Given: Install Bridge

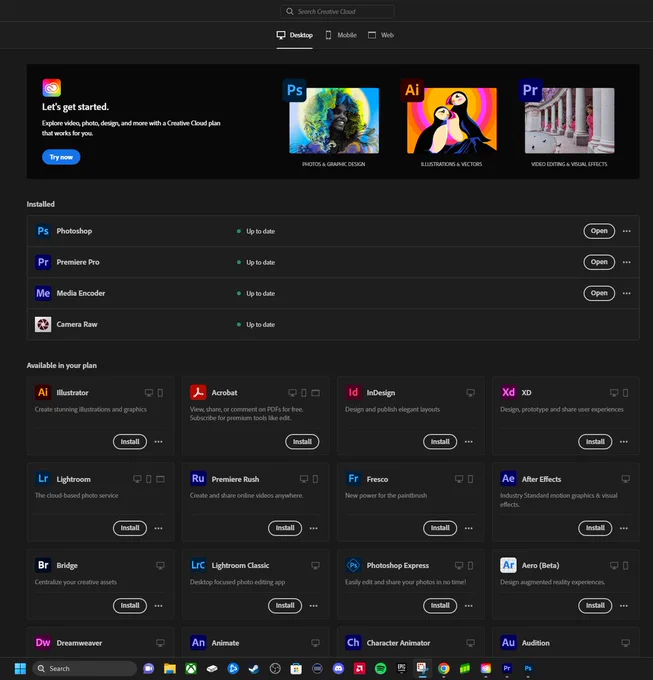Looking at the screenshot, I should (130, 605).
